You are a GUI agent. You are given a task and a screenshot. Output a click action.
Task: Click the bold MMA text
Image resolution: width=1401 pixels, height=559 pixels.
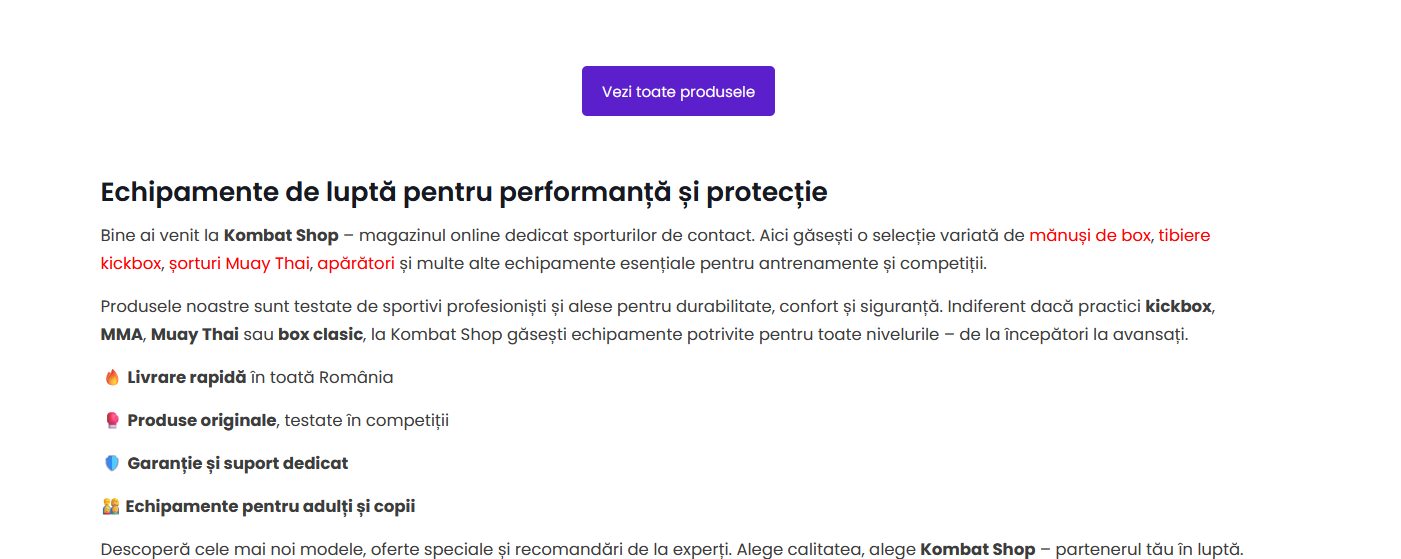(x=122, y=334)
